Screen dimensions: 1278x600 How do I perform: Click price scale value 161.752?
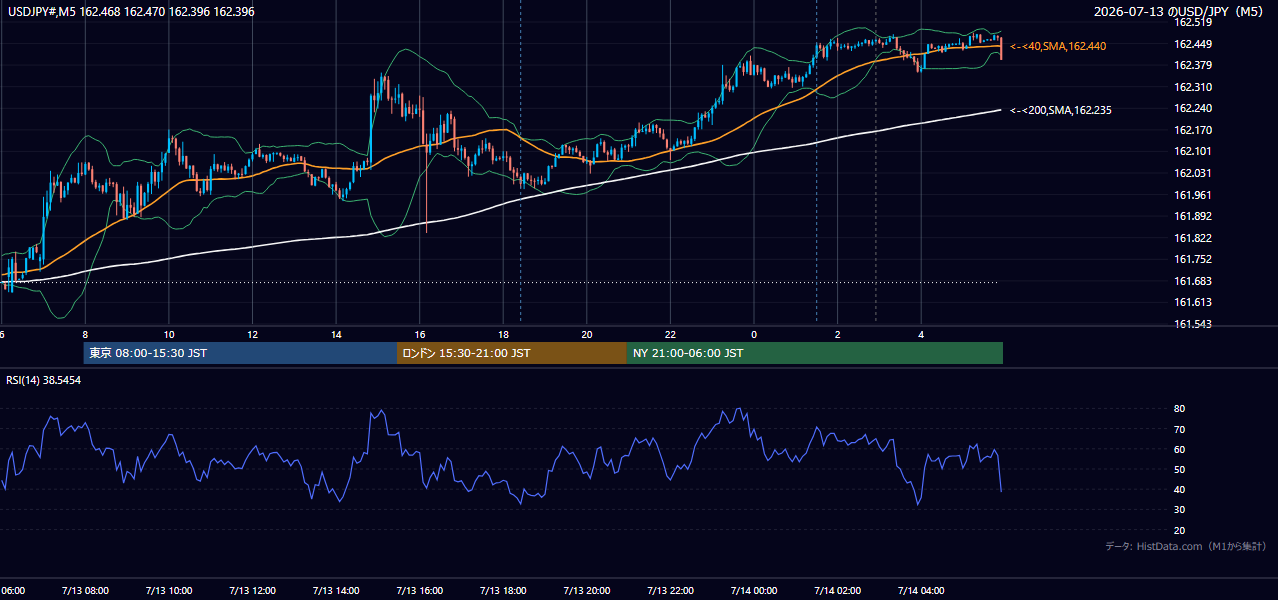[1193, 259]
